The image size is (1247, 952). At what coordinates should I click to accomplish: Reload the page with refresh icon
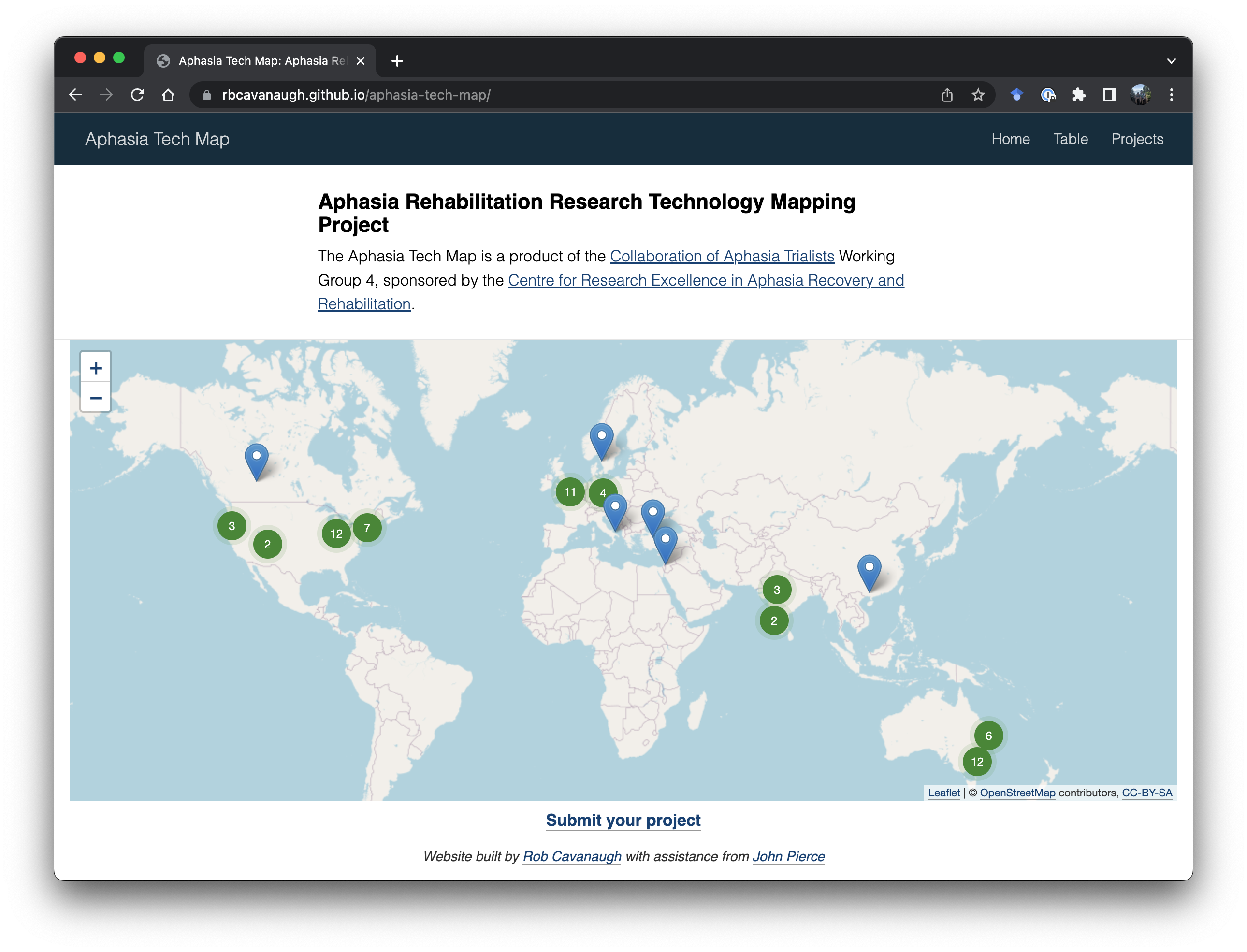(x=137, y=95)
